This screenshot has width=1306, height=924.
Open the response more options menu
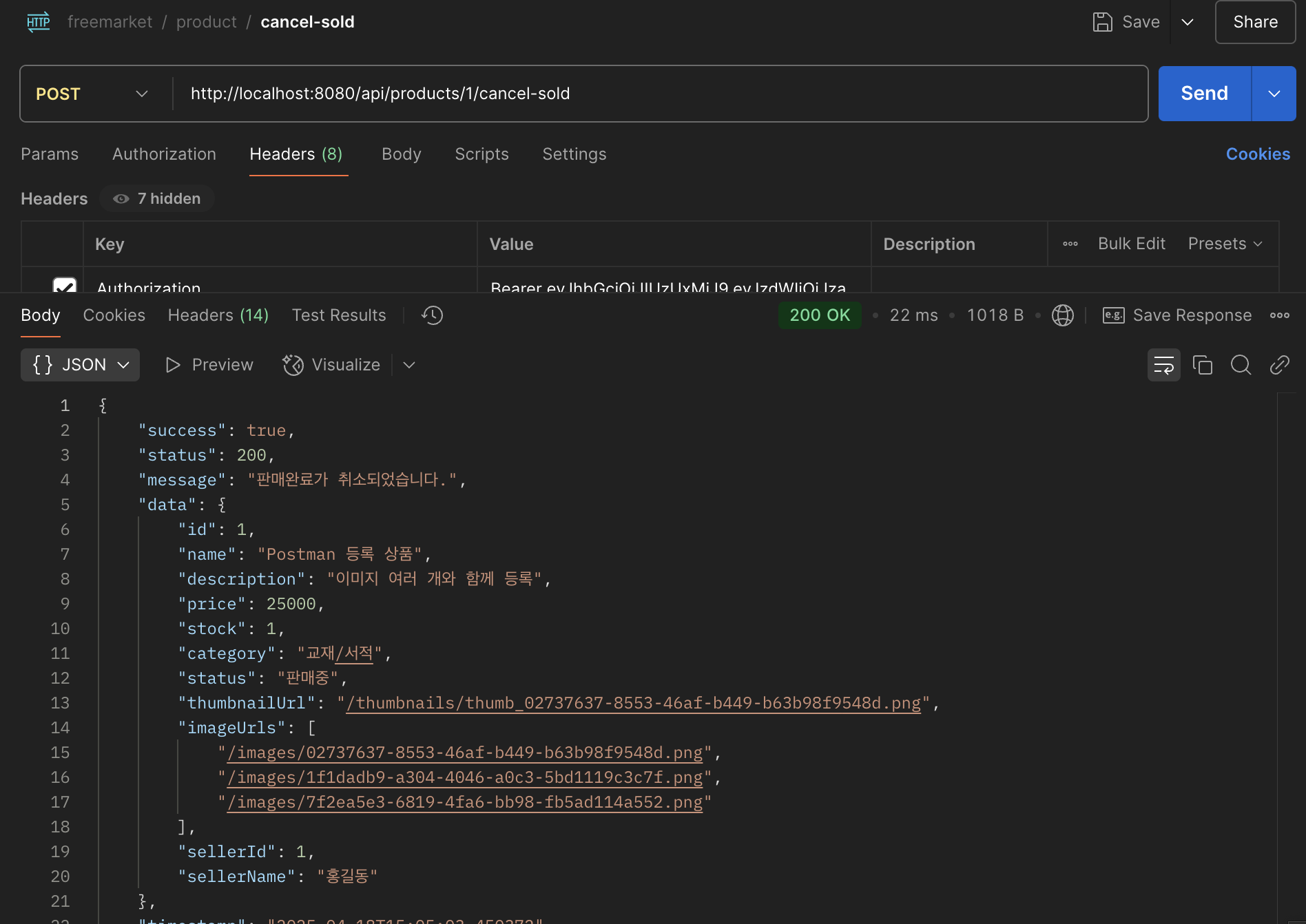tap(1280, 315)
